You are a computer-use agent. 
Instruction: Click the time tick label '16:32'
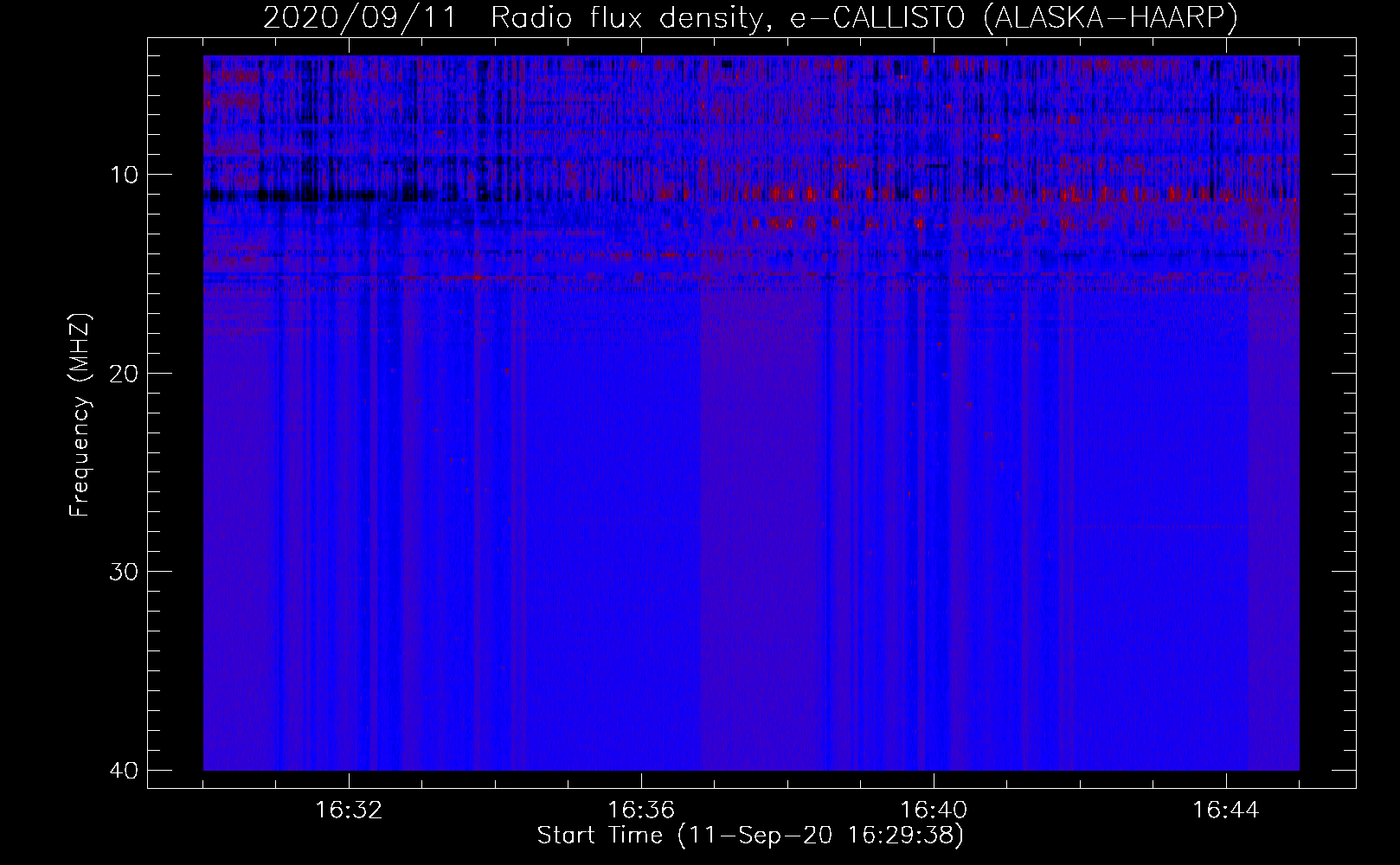point(349,811)
